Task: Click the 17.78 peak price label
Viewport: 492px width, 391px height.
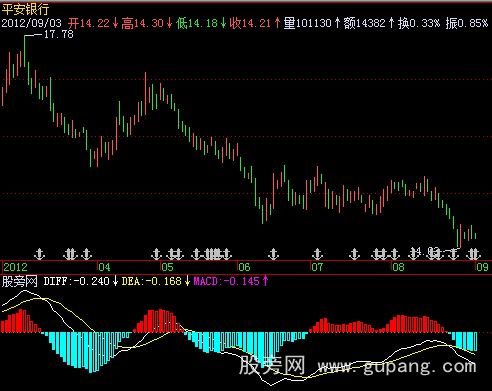Action: 59,34
